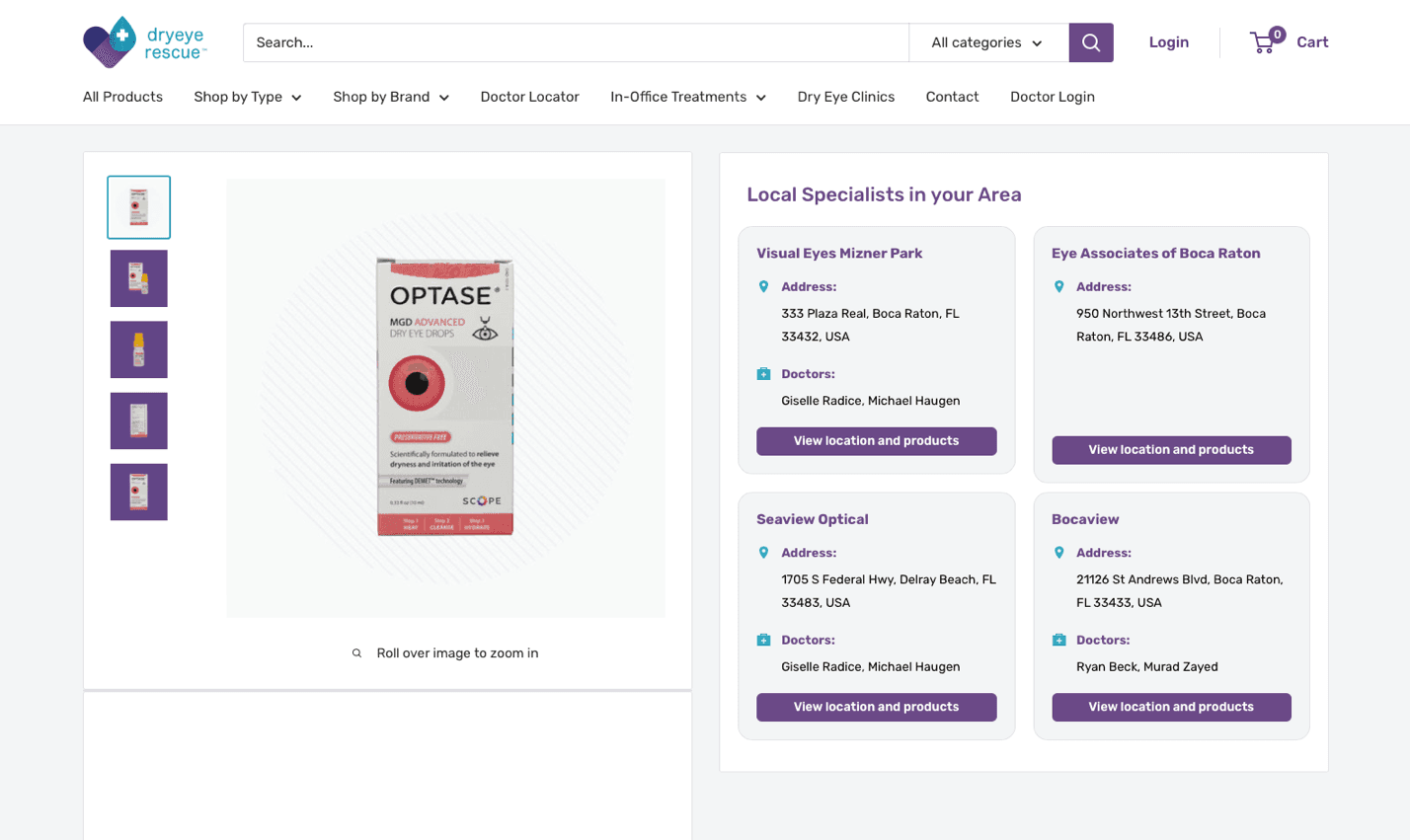The image size is (1410, 840).
Task: Click the Seaview Optical title
Action: coord(813,519)
